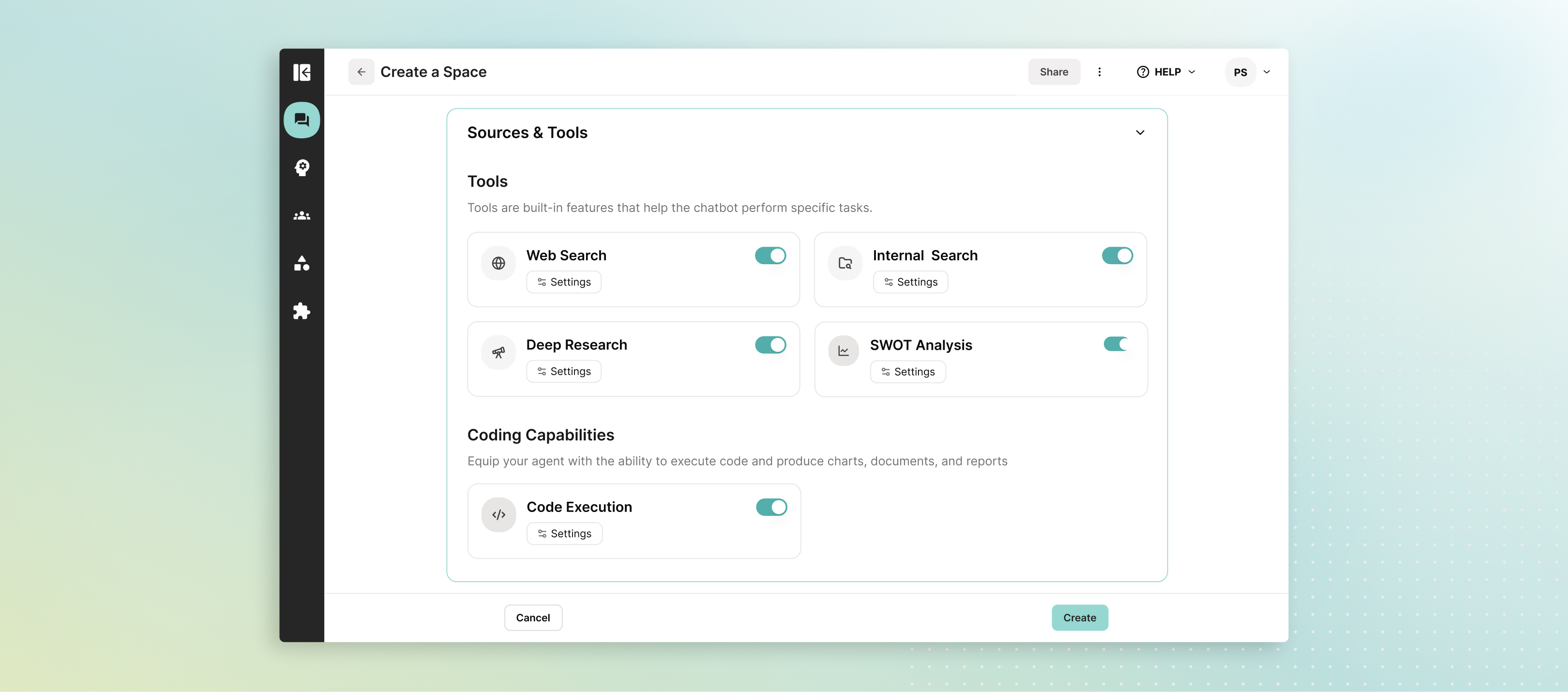
Task: Open Settings for Web Search
Action: point(564,282)
